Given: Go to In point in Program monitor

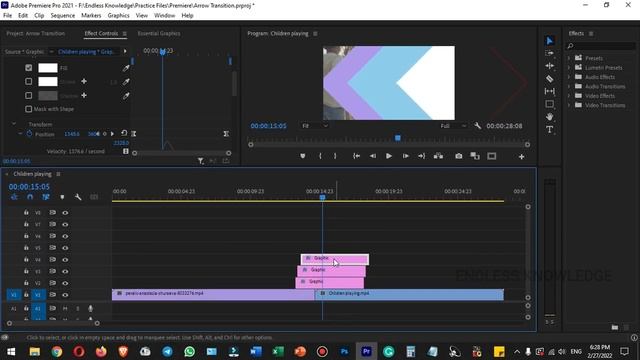Looking at the screenshot, I should pos(356,156).
